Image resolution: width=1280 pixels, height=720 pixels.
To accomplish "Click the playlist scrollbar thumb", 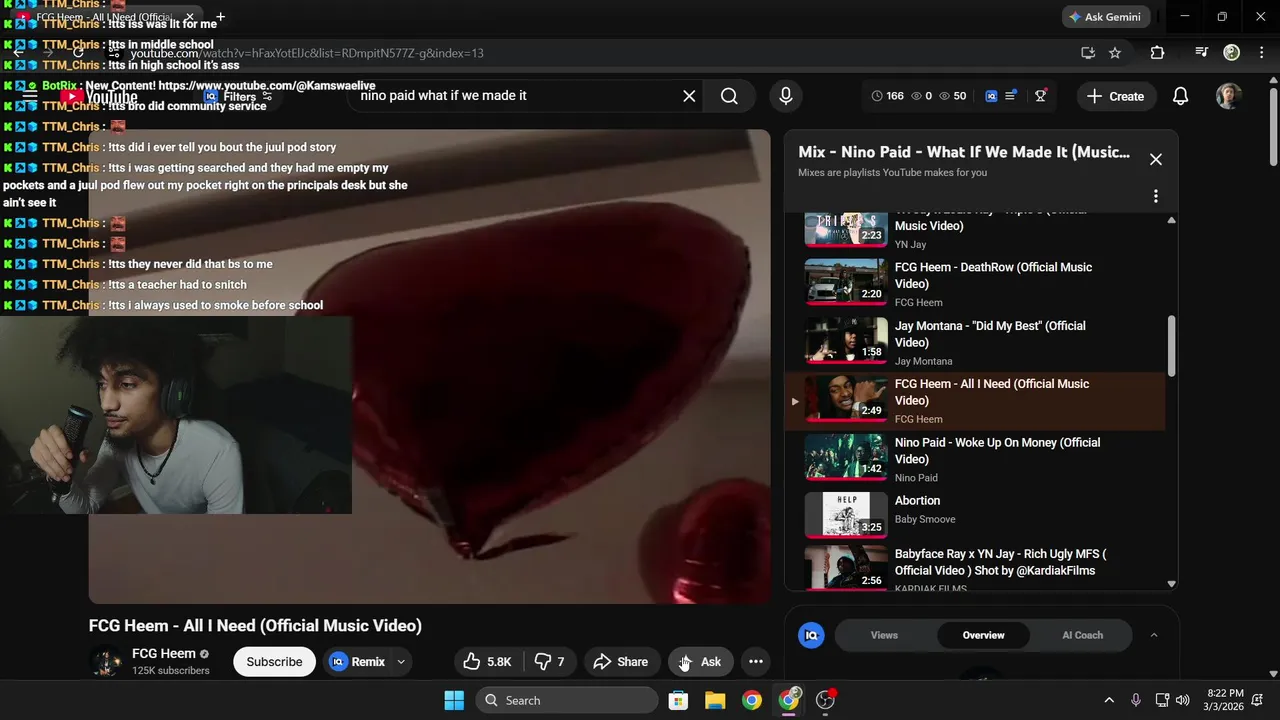I will [x=1172, y=347].
